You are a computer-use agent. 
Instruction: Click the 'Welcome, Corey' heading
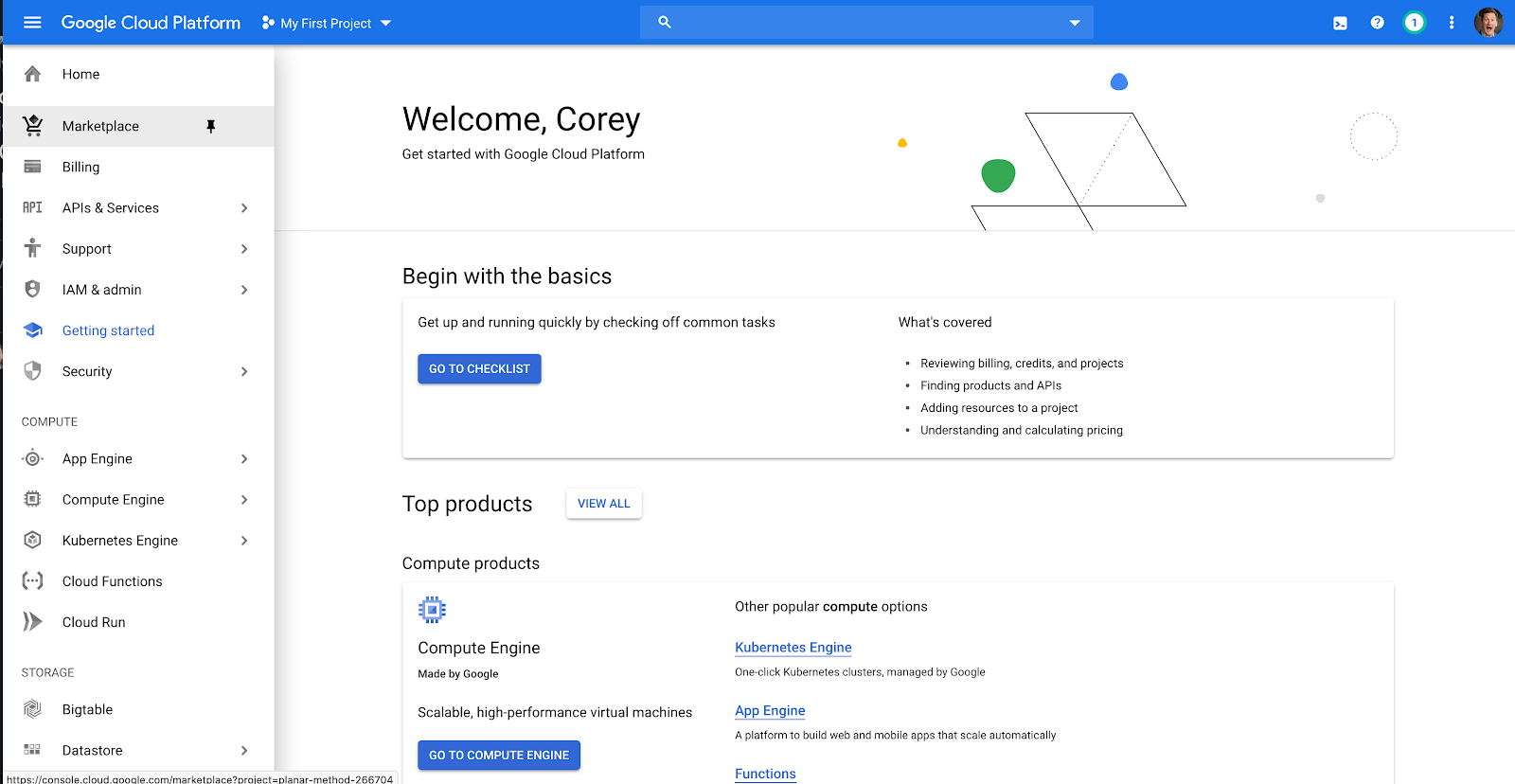pos(522,119)
